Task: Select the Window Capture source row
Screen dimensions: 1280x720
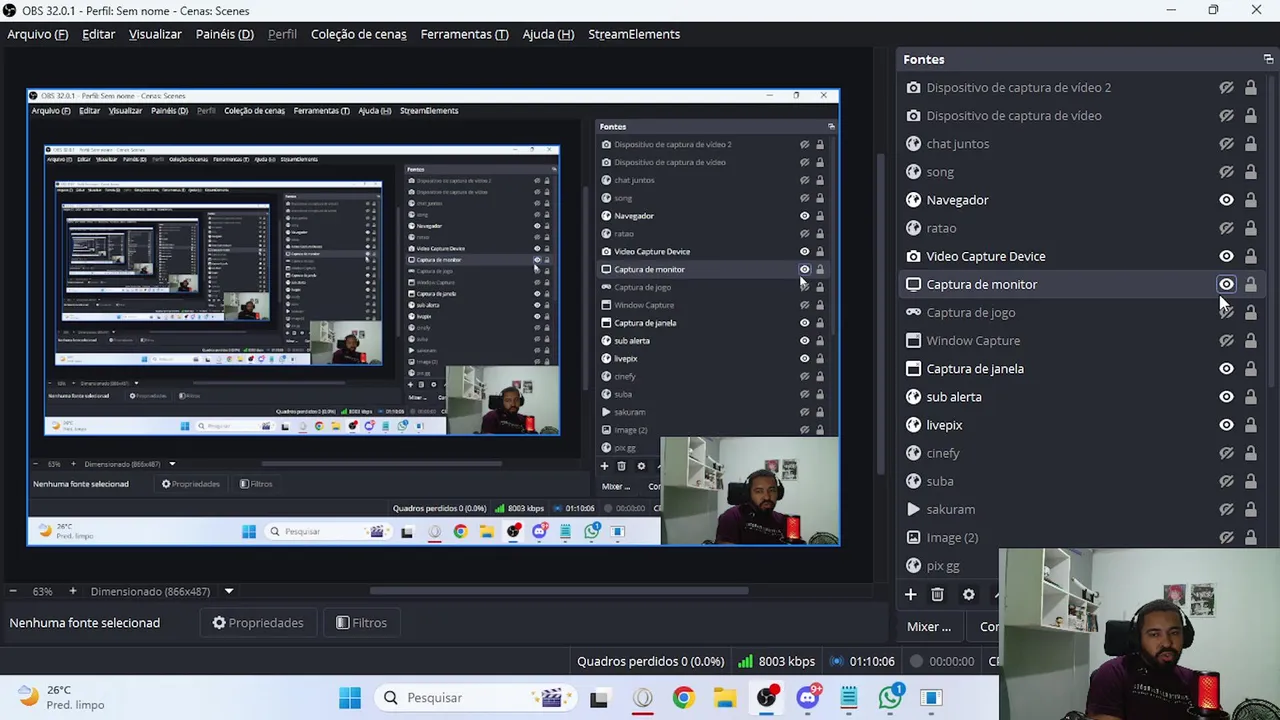Action: coord(1080,341)
